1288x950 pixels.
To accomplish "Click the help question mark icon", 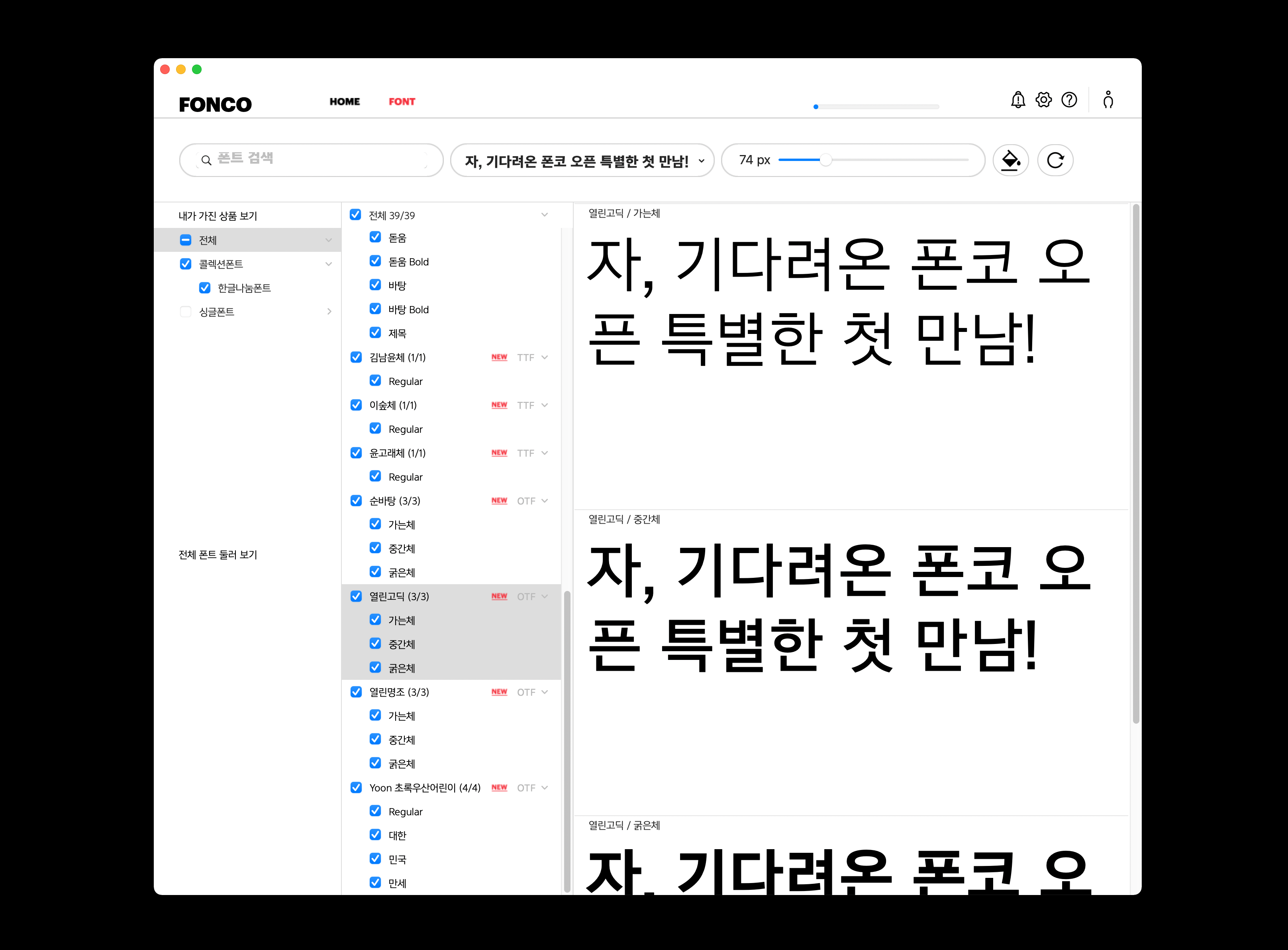I will click(x=1069, y=100).
